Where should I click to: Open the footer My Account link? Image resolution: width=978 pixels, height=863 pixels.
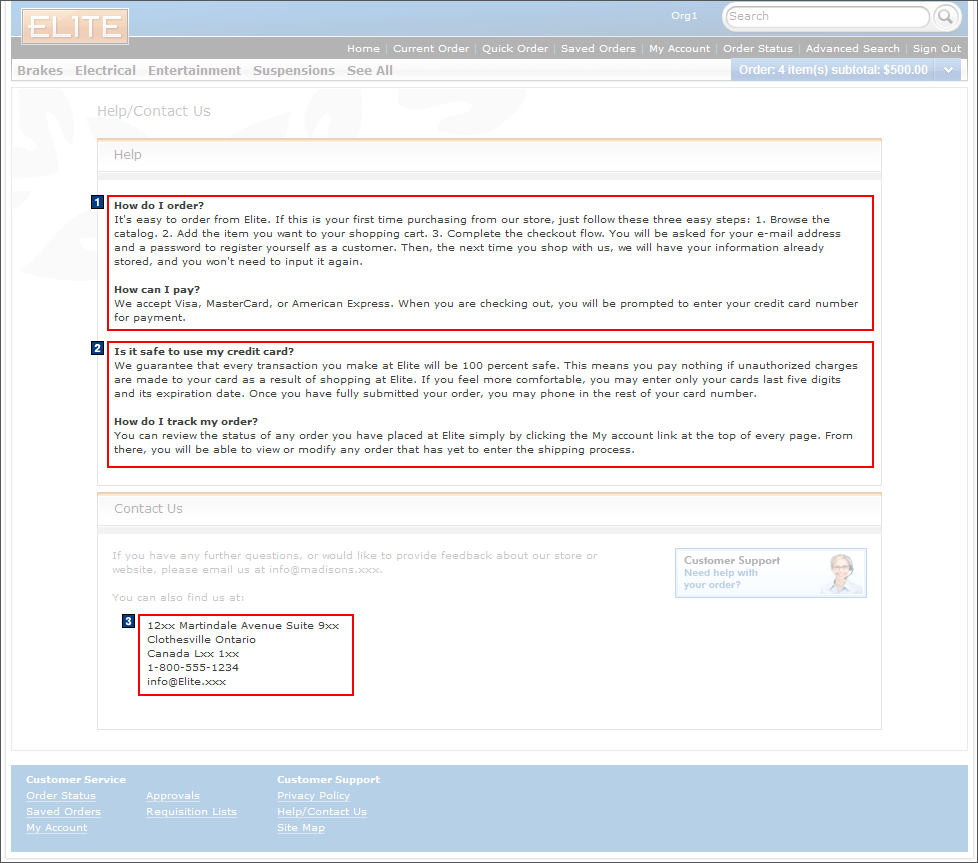[57, 828]
